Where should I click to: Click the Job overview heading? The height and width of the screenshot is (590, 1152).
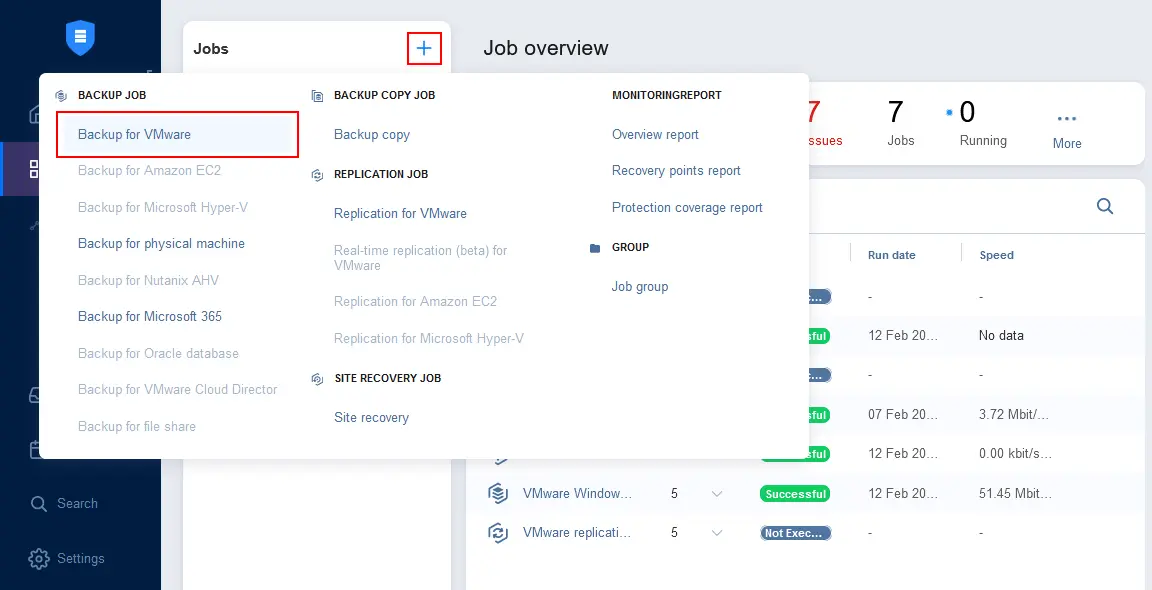click(546, 48)
